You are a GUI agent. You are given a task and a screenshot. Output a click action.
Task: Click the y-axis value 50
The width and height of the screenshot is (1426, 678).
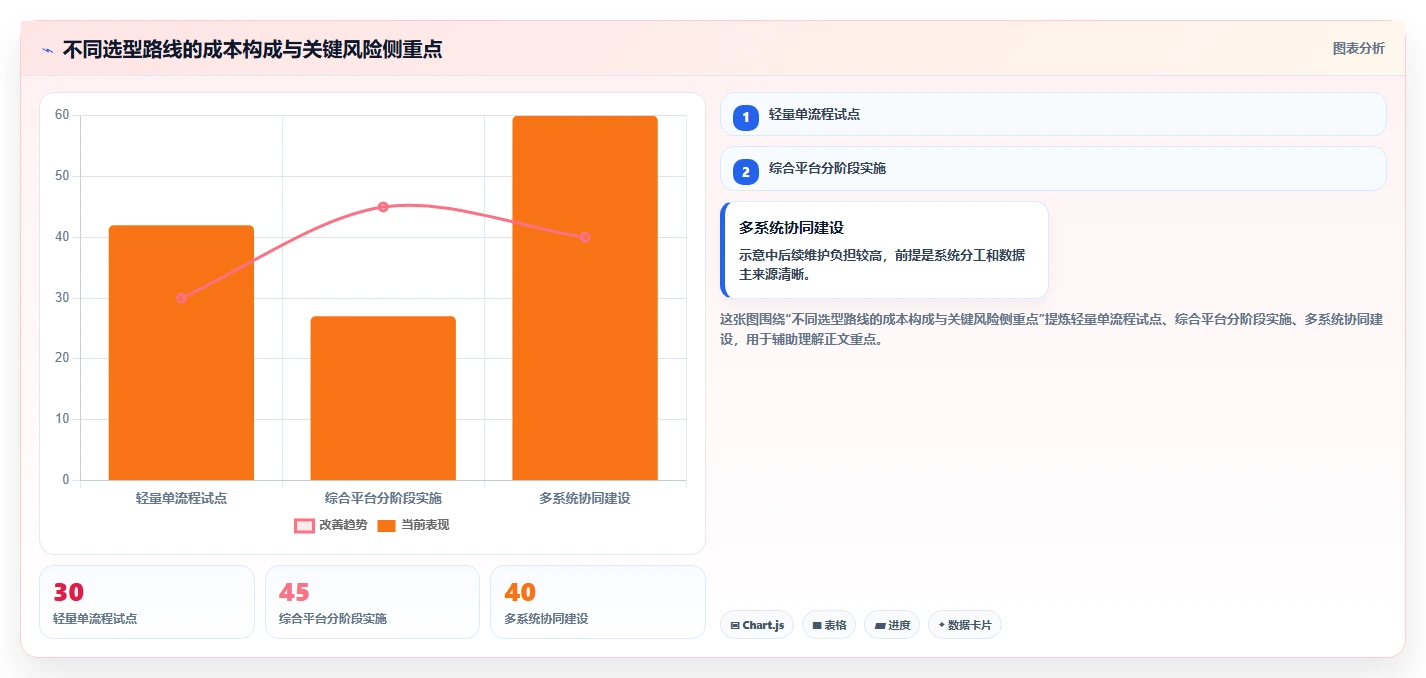pyautogui.click(x=62, y=176)
